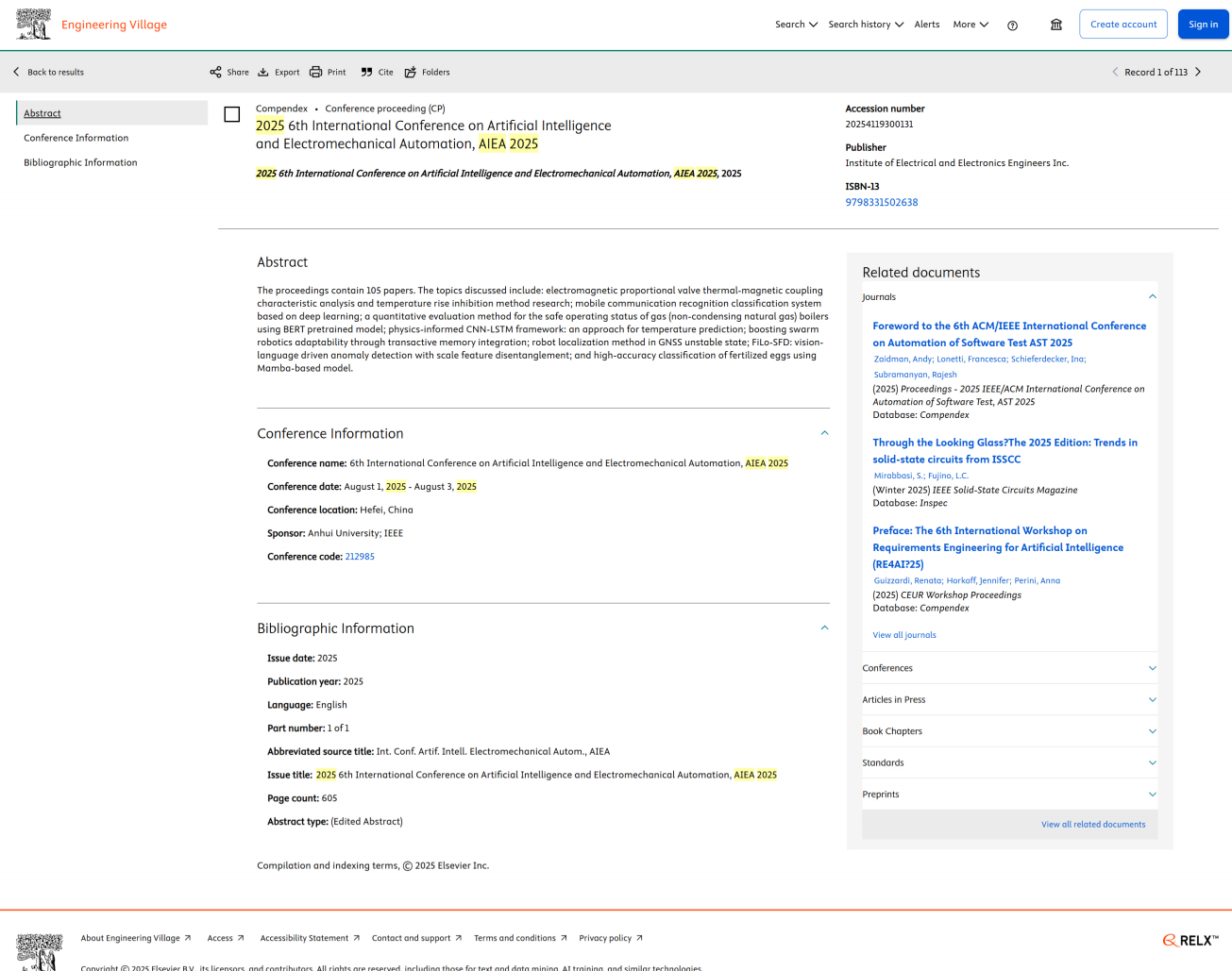Collapse the Conference Information section
The width and height of the screenshot is (1232, 971).
tap(824, 433)
